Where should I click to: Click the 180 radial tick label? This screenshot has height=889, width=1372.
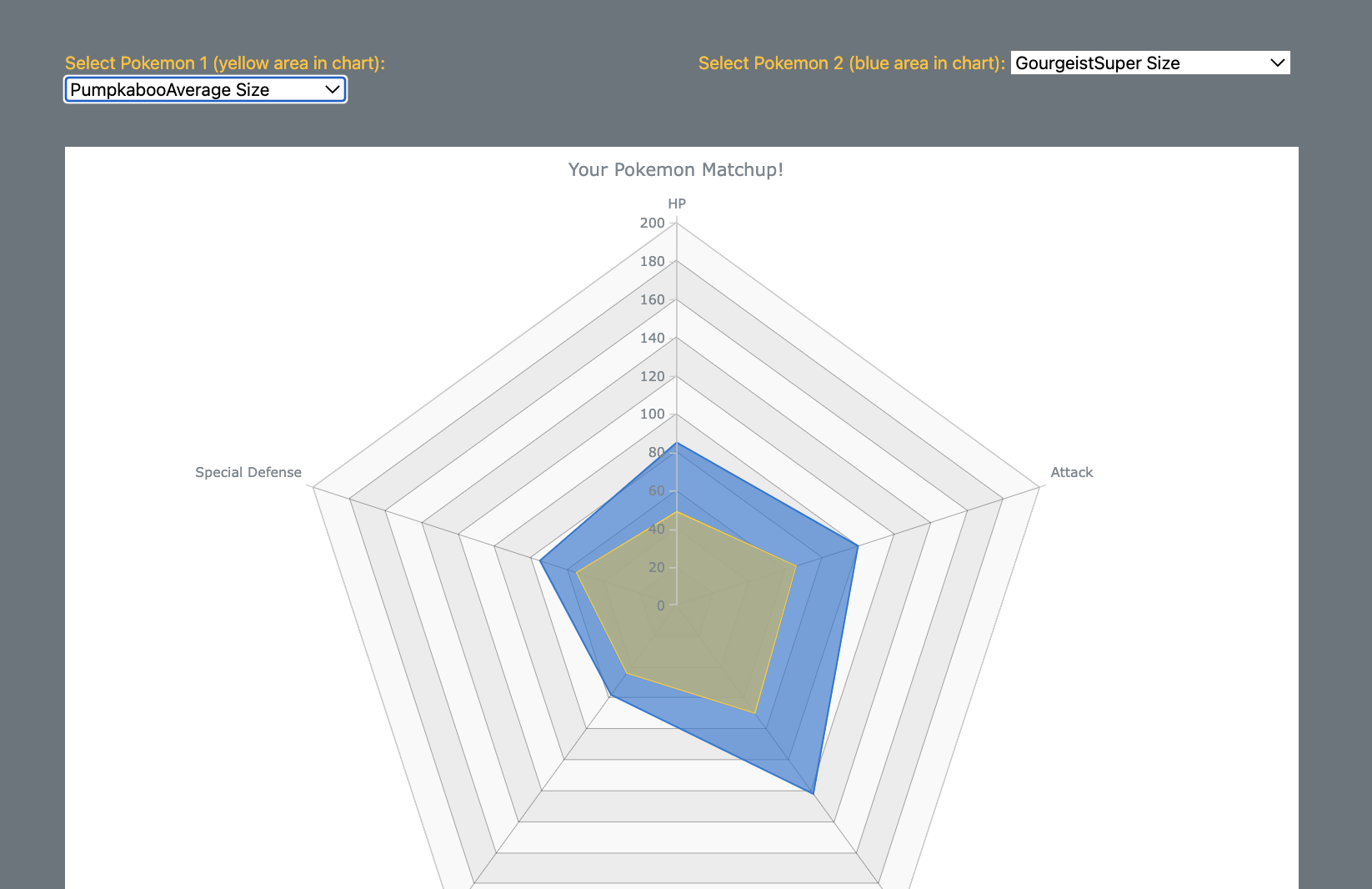click(652, 262)
